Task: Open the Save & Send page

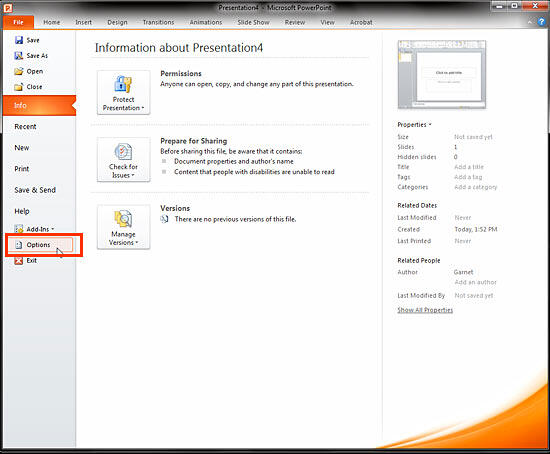Action: (x=35, y=190)
